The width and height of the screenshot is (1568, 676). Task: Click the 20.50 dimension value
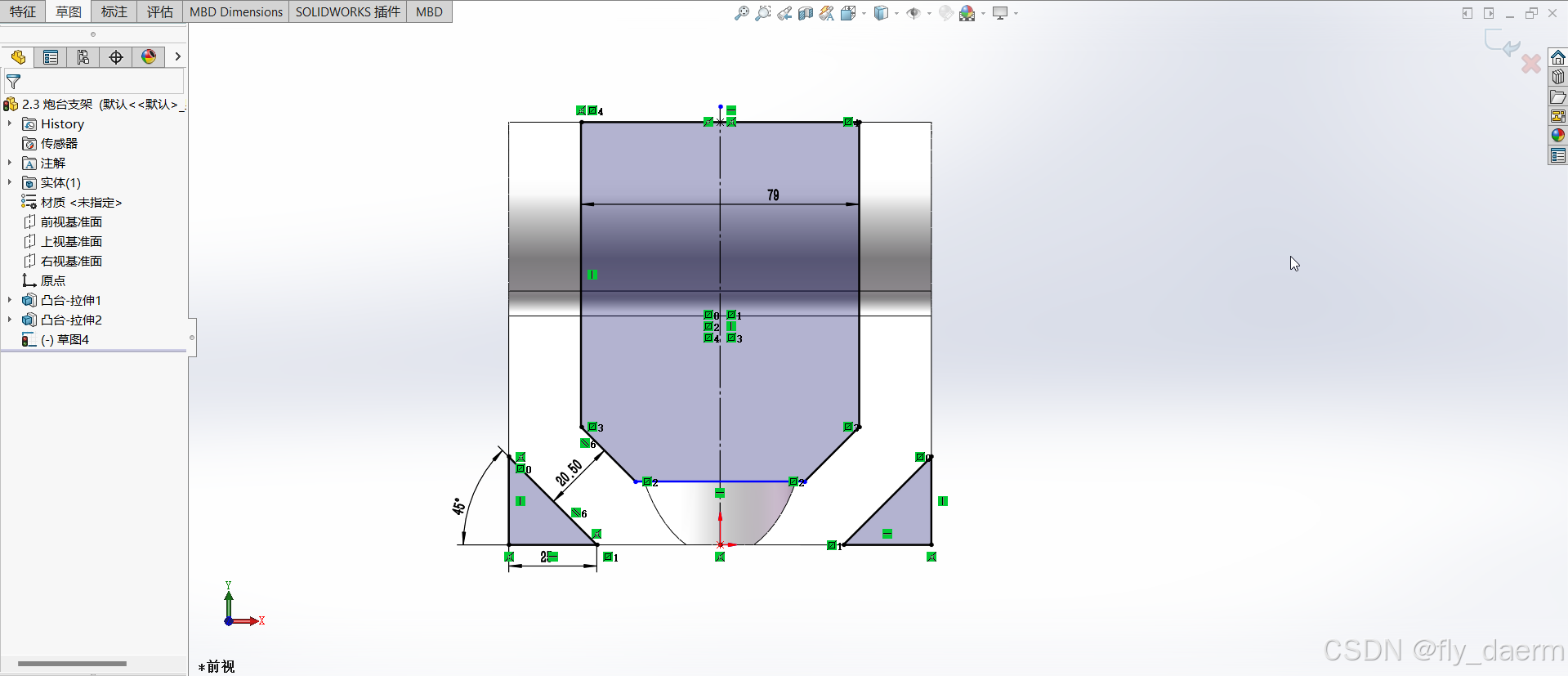click(x=570, y=472)
